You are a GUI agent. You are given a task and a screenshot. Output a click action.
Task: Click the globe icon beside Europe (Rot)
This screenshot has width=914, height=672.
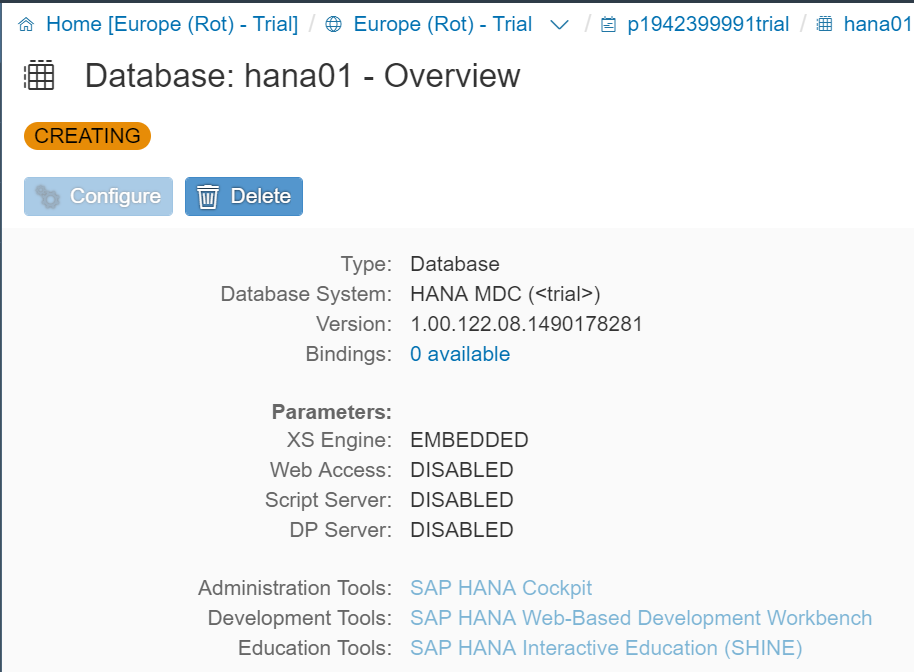coord(333,24)
